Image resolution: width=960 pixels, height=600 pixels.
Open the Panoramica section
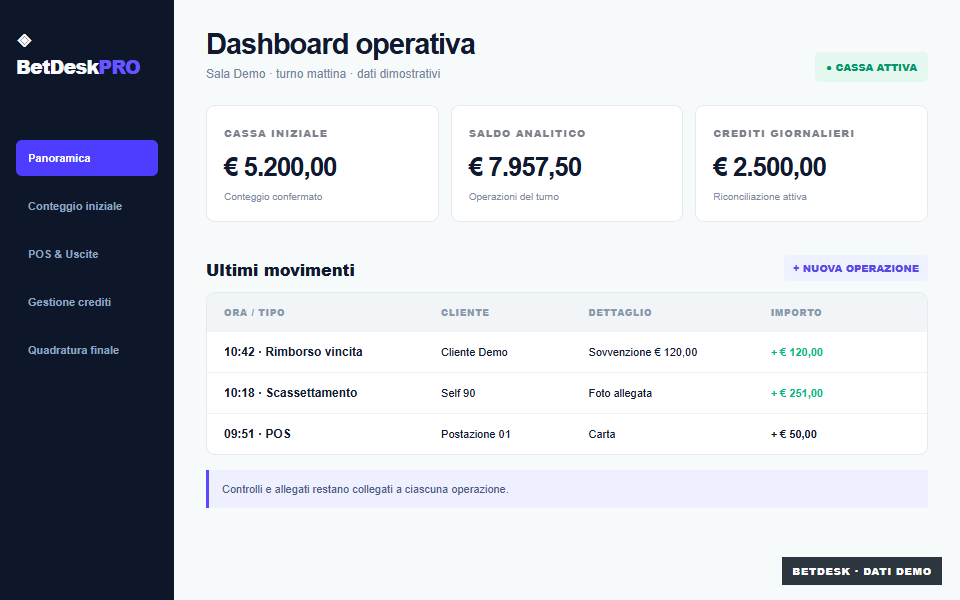(87, 158)
